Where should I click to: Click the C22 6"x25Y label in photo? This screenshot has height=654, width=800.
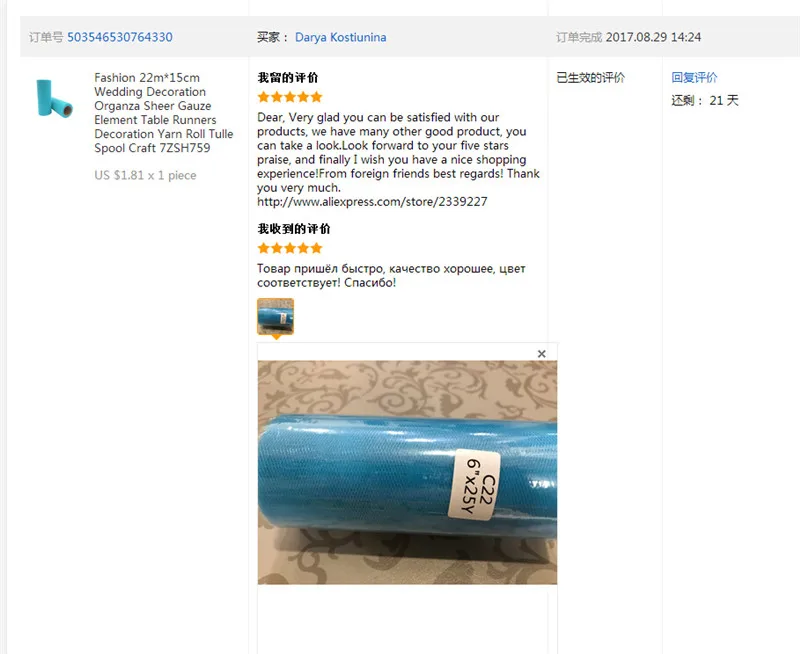(x=474, y=485)
